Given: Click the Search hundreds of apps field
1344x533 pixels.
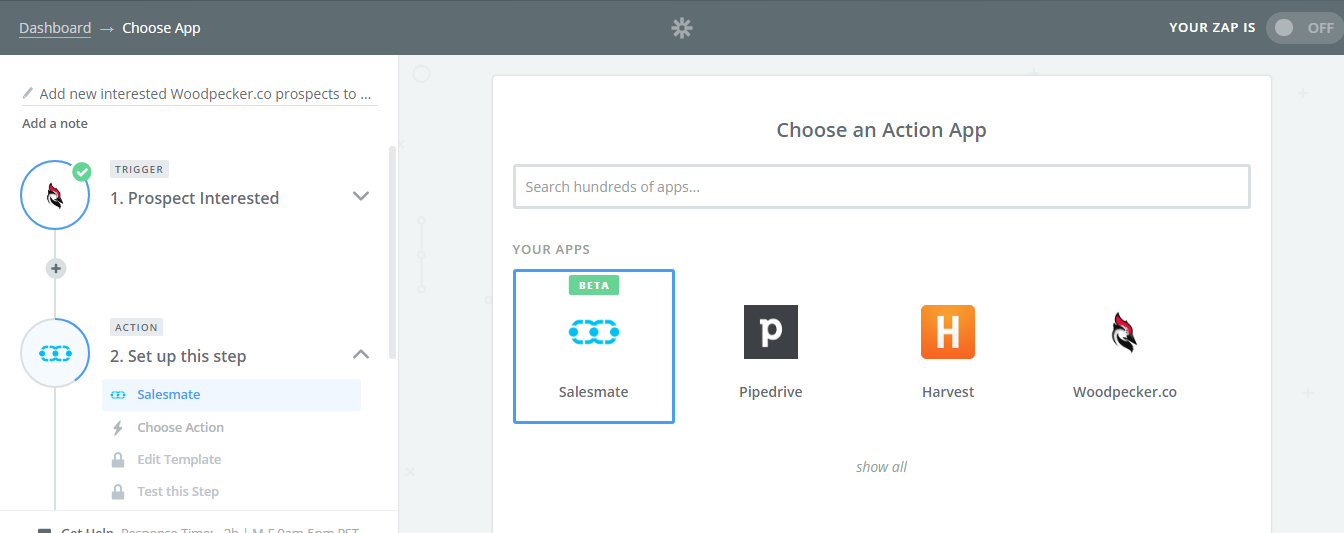Looking at the screenshot, I should 882,187.
